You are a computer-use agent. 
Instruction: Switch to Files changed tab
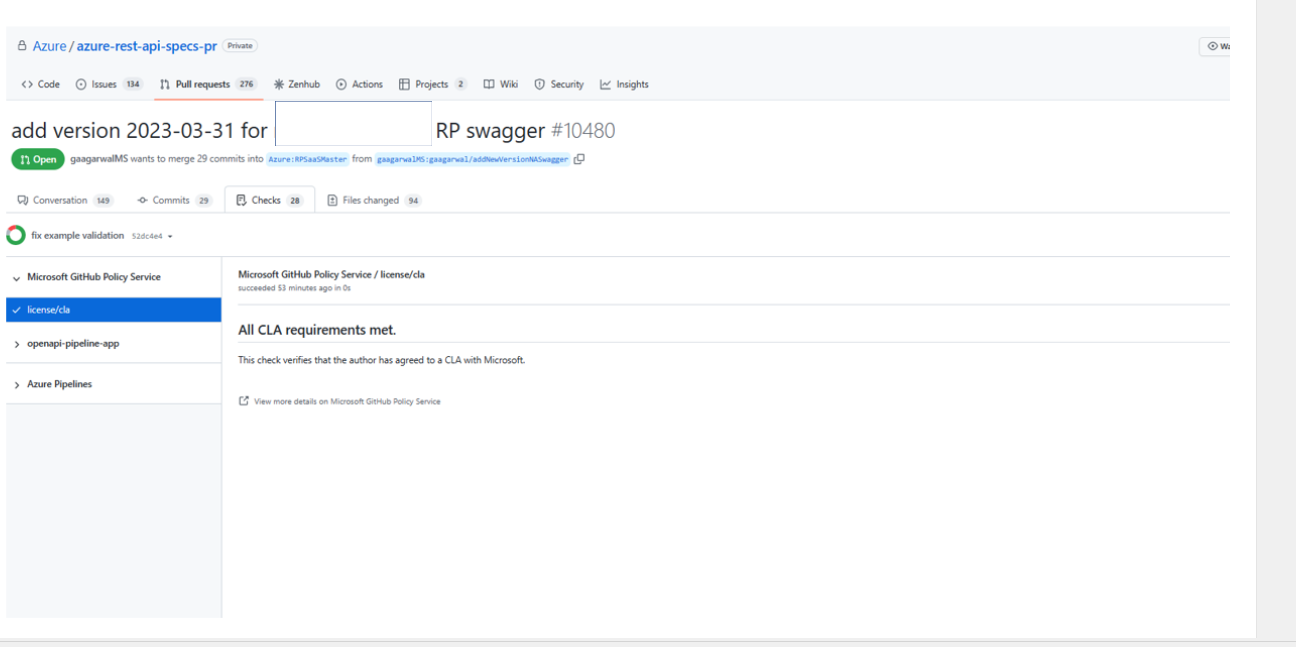tap(374, 200)
